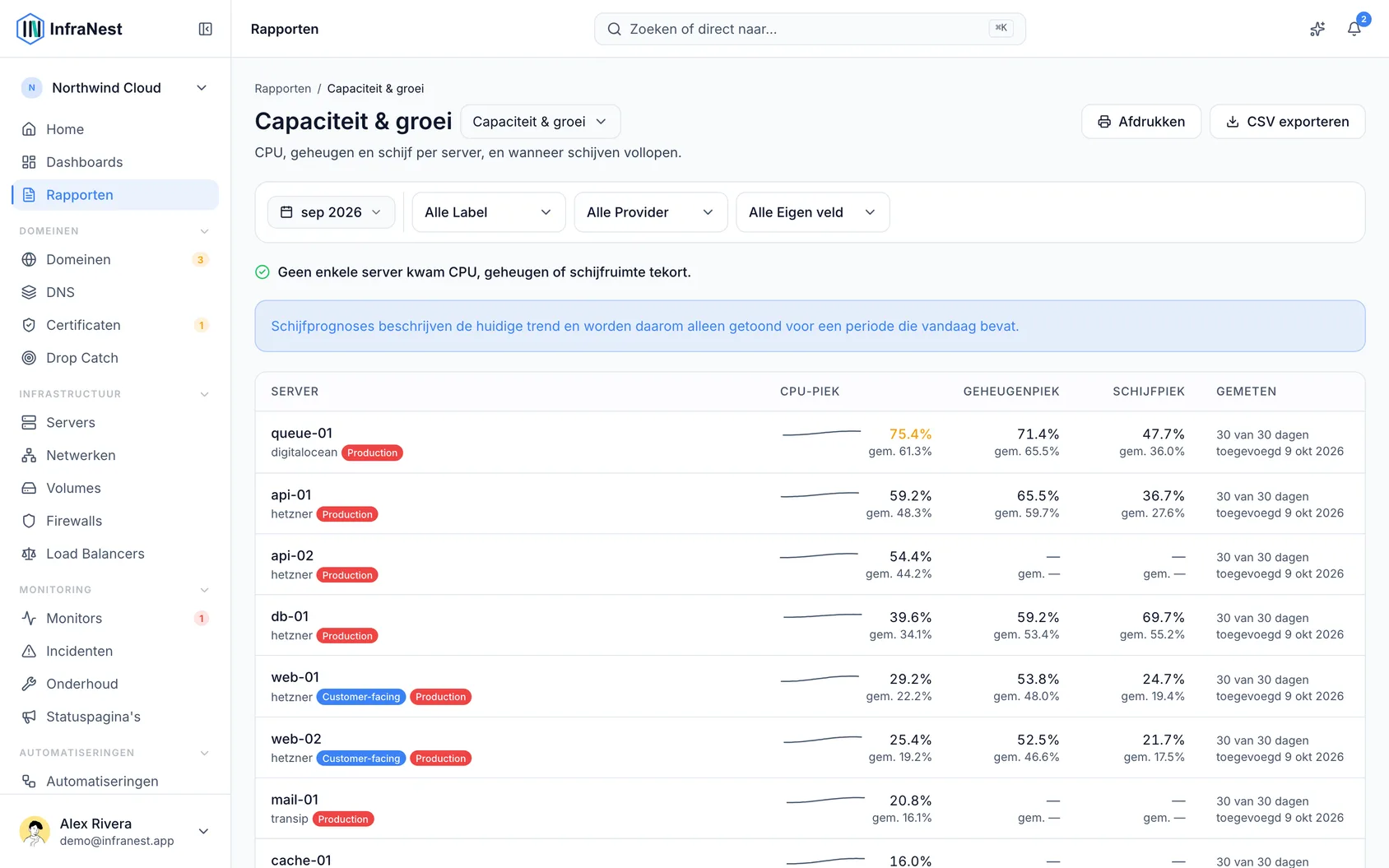Collapse the Automatiseringen section

(204, 753)
